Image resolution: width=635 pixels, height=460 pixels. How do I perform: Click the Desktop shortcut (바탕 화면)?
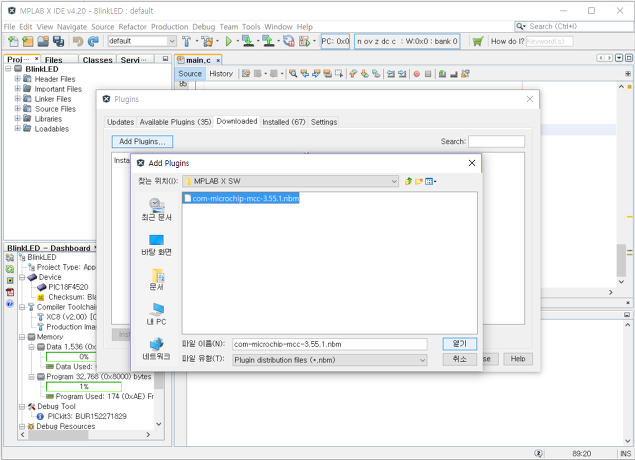pos(156,245)
